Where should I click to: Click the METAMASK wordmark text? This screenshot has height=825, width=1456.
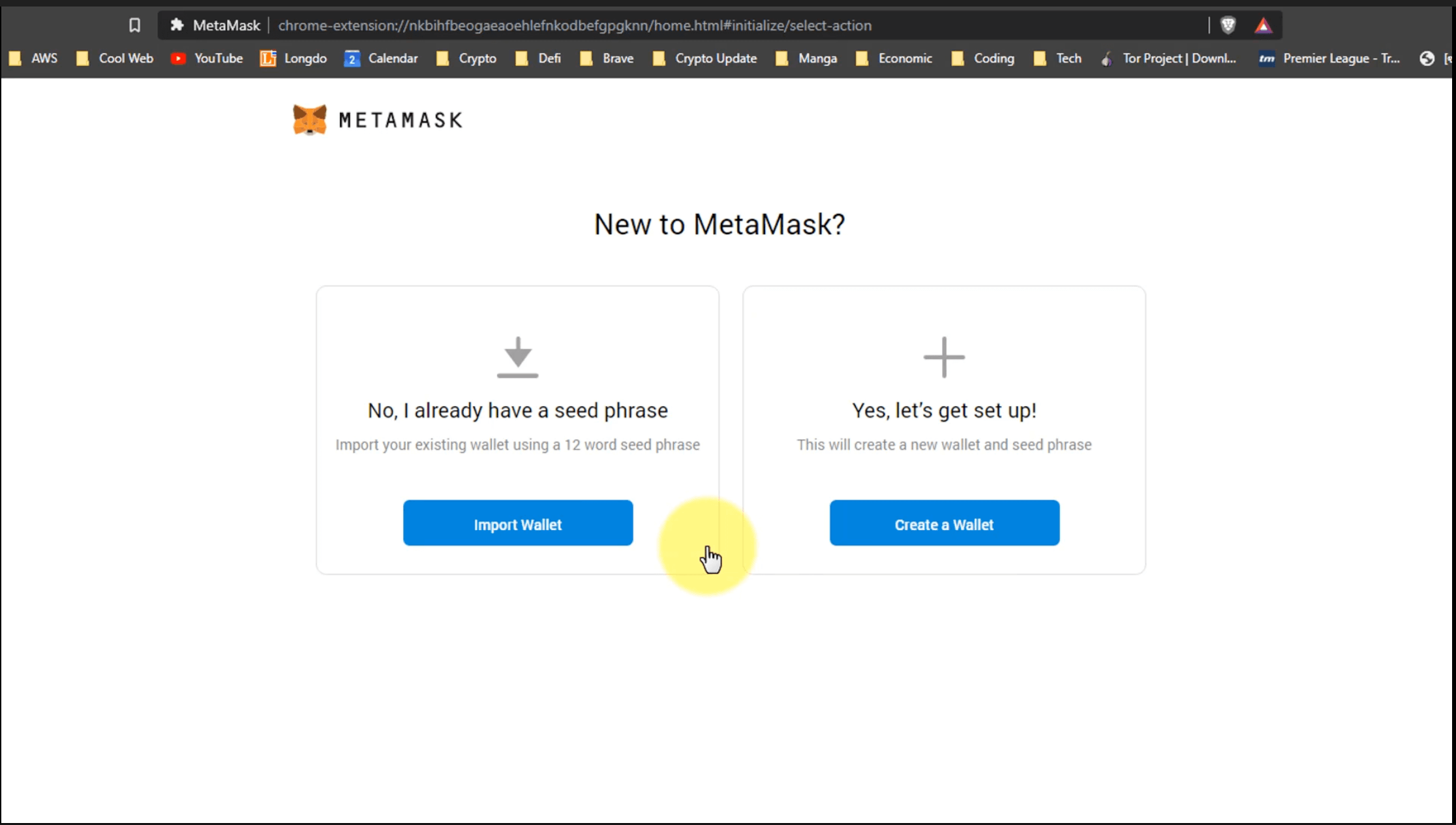coord(401,120)
